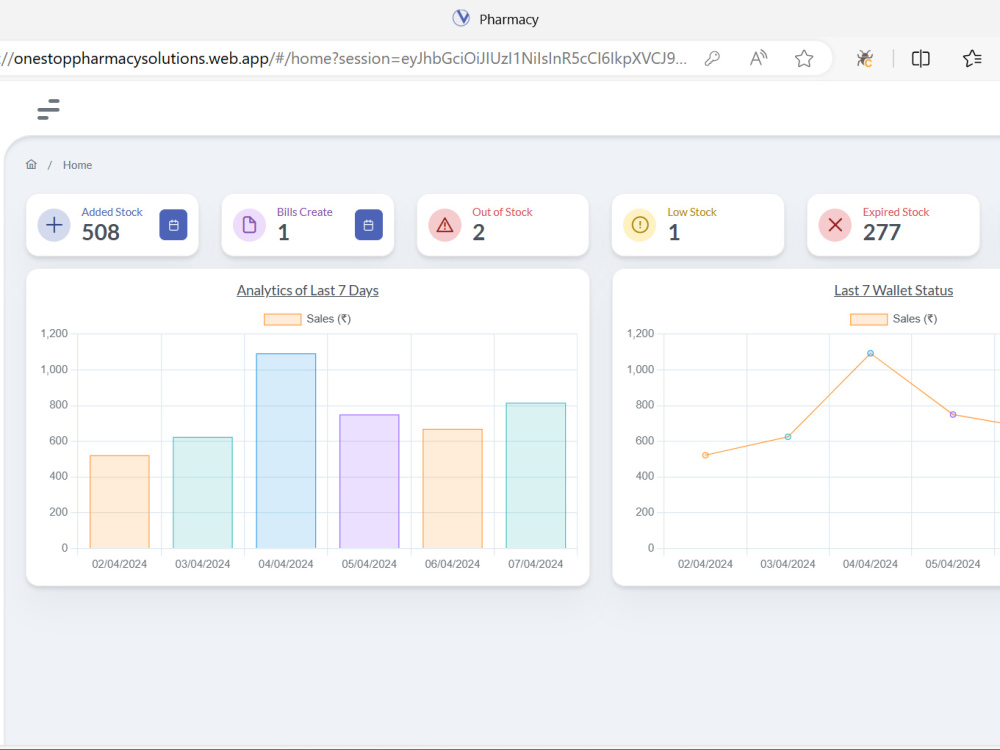Activate the Read Aloud icon
This screenshot has width=1000, height=750.
(x=758, y=59)
